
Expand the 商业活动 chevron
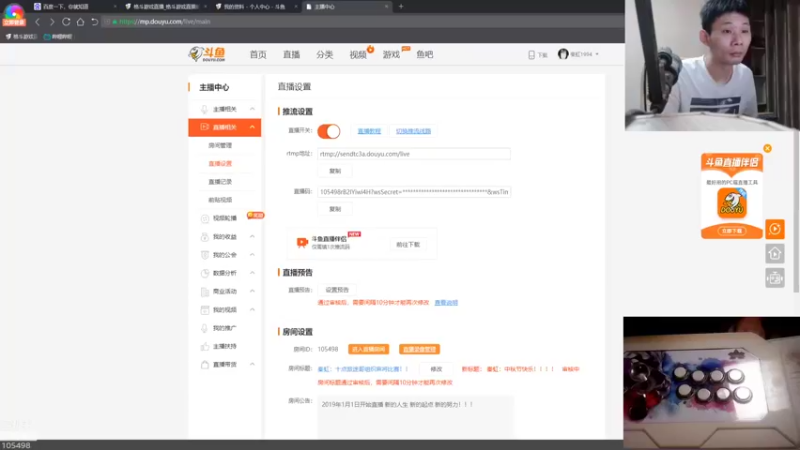click(252, 291)
